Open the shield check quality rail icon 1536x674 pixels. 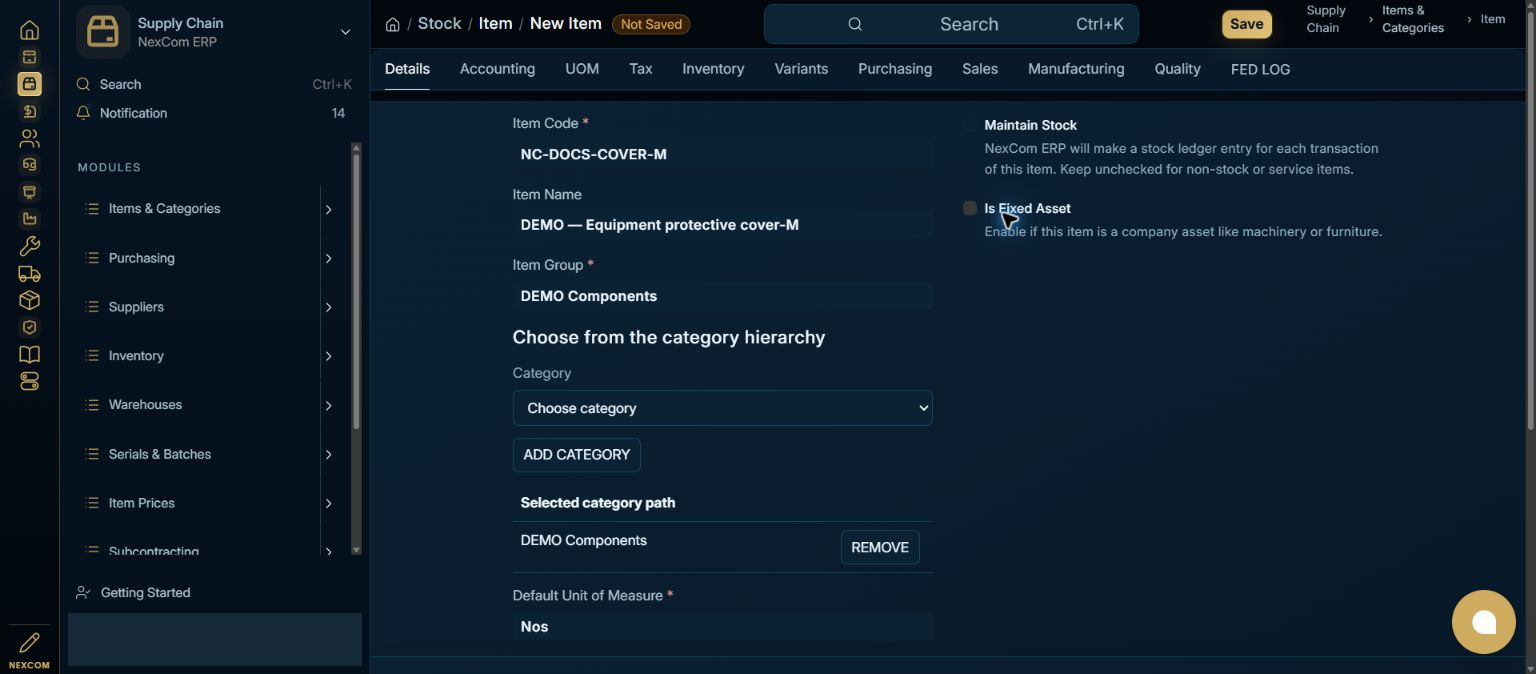[x=29, y=327]
